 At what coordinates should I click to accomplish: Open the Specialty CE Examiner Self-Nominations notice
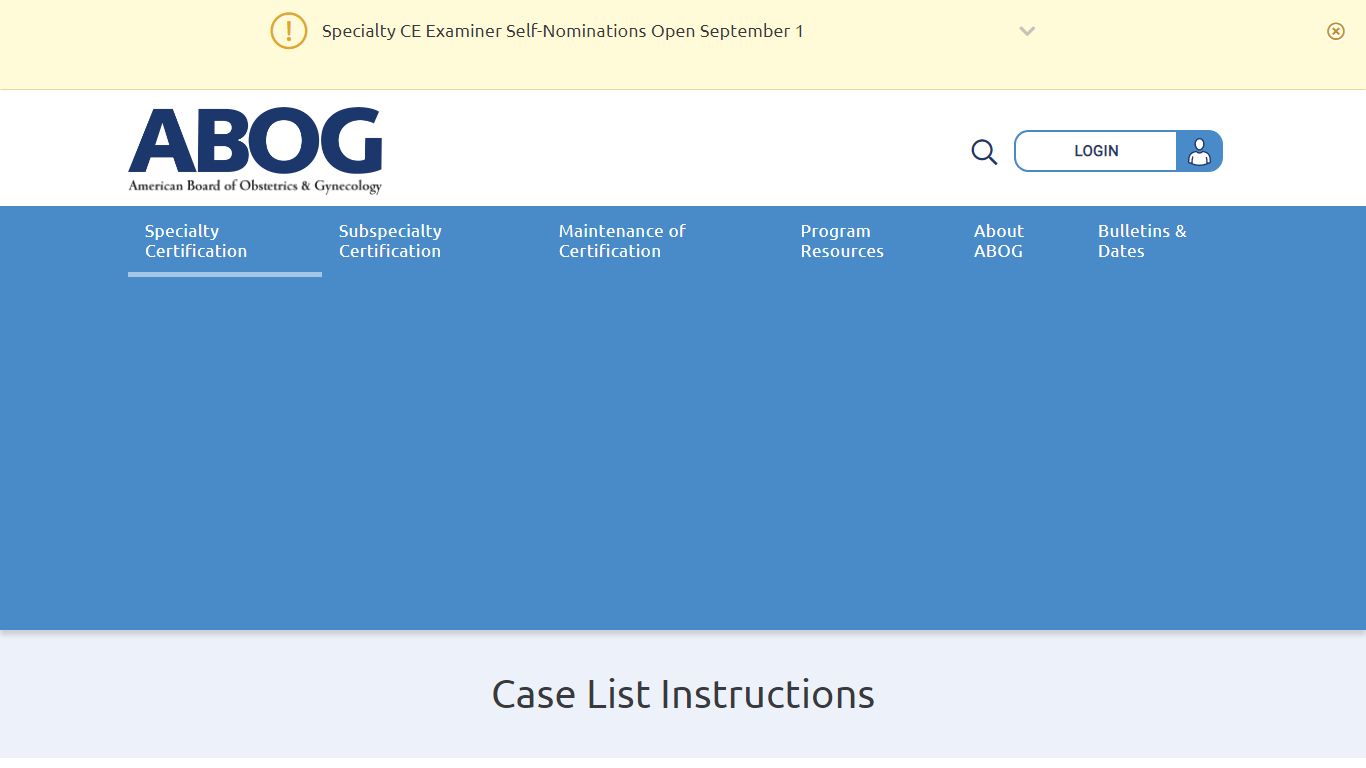[x=563, y=31]
